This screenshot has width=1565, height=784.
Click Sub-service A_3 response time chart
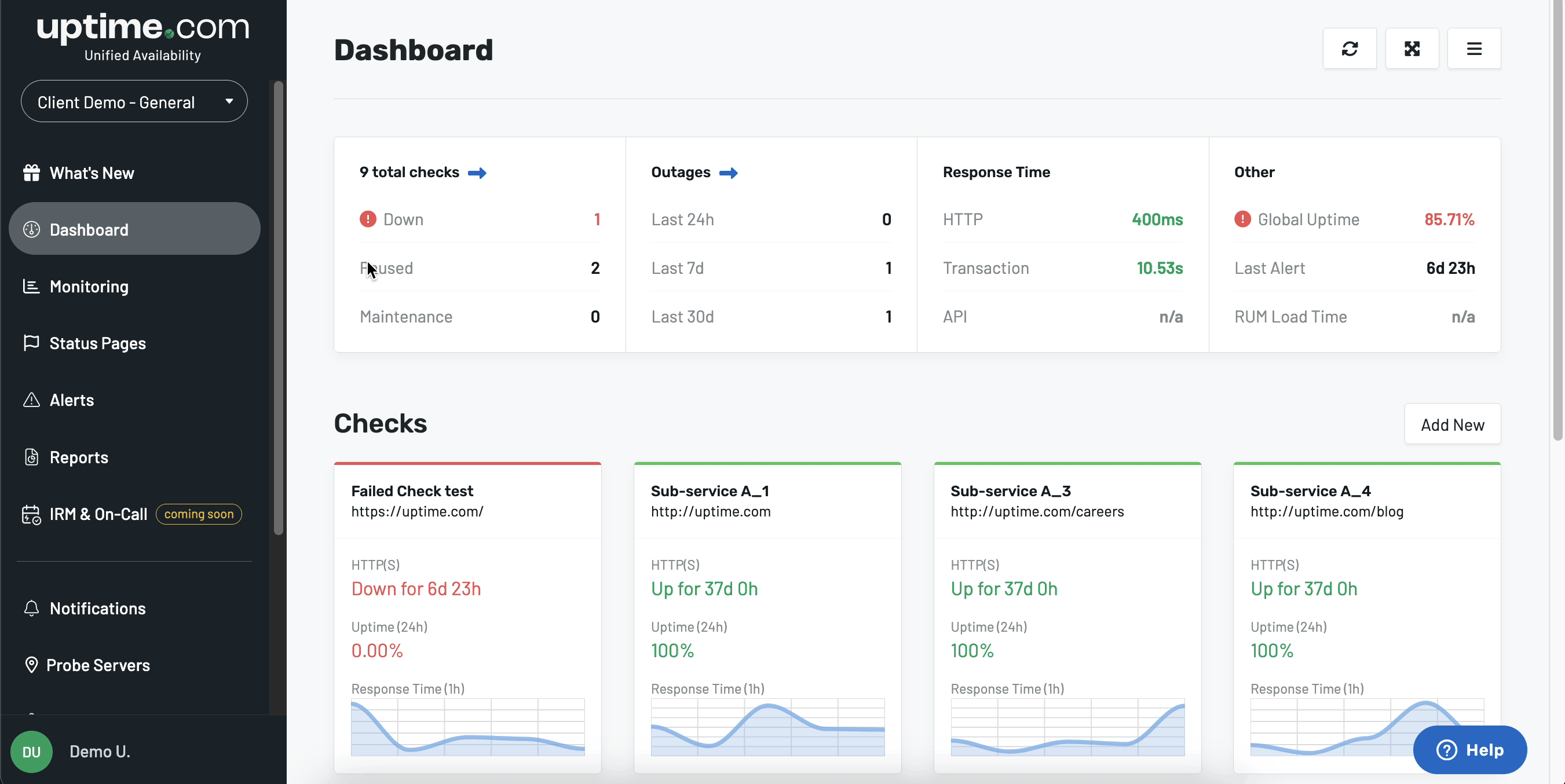point(1067,727)
